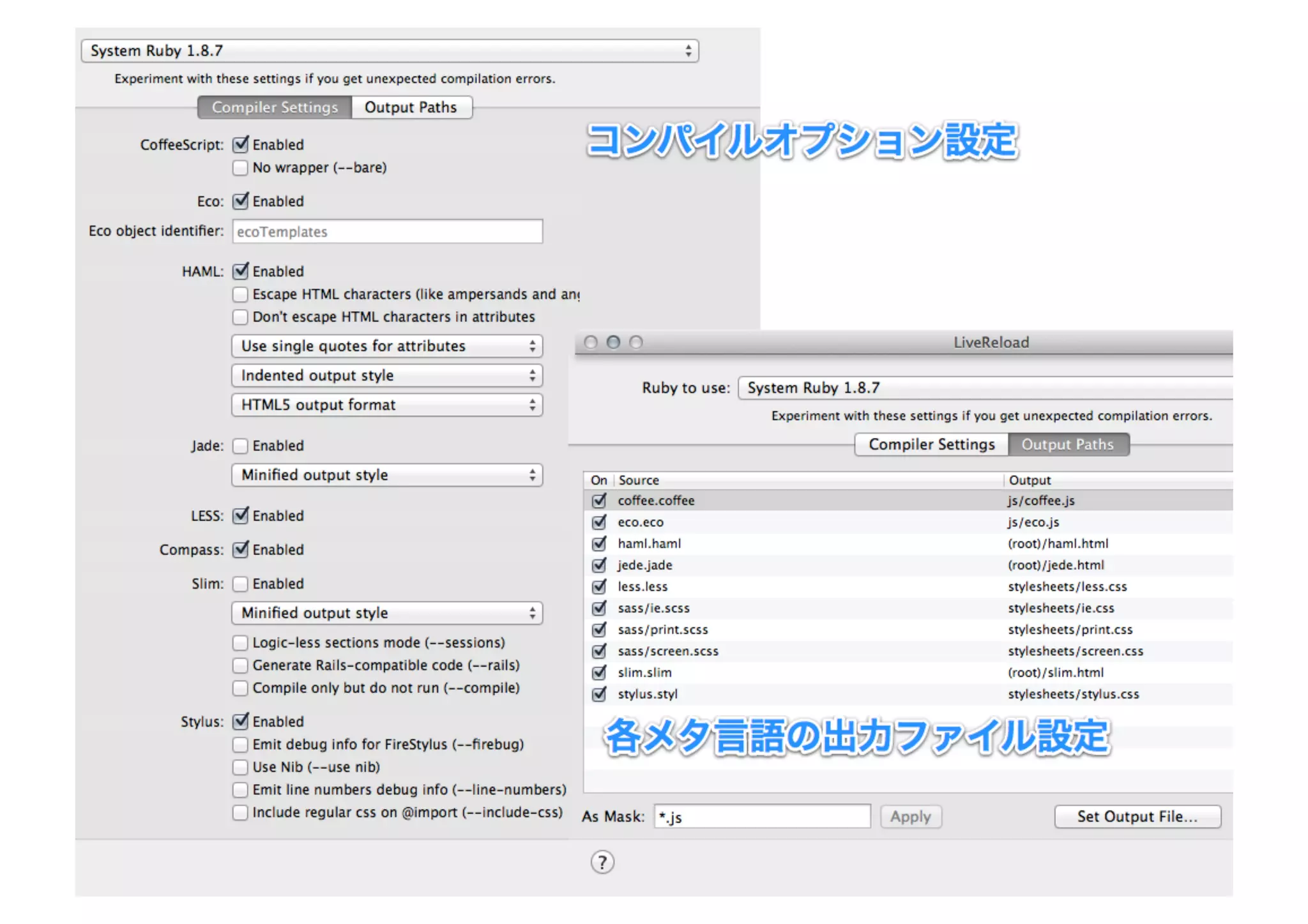
Task: Switch to Compiler Settings tab in LiveReload window
Action: click(x=931, y=444)
